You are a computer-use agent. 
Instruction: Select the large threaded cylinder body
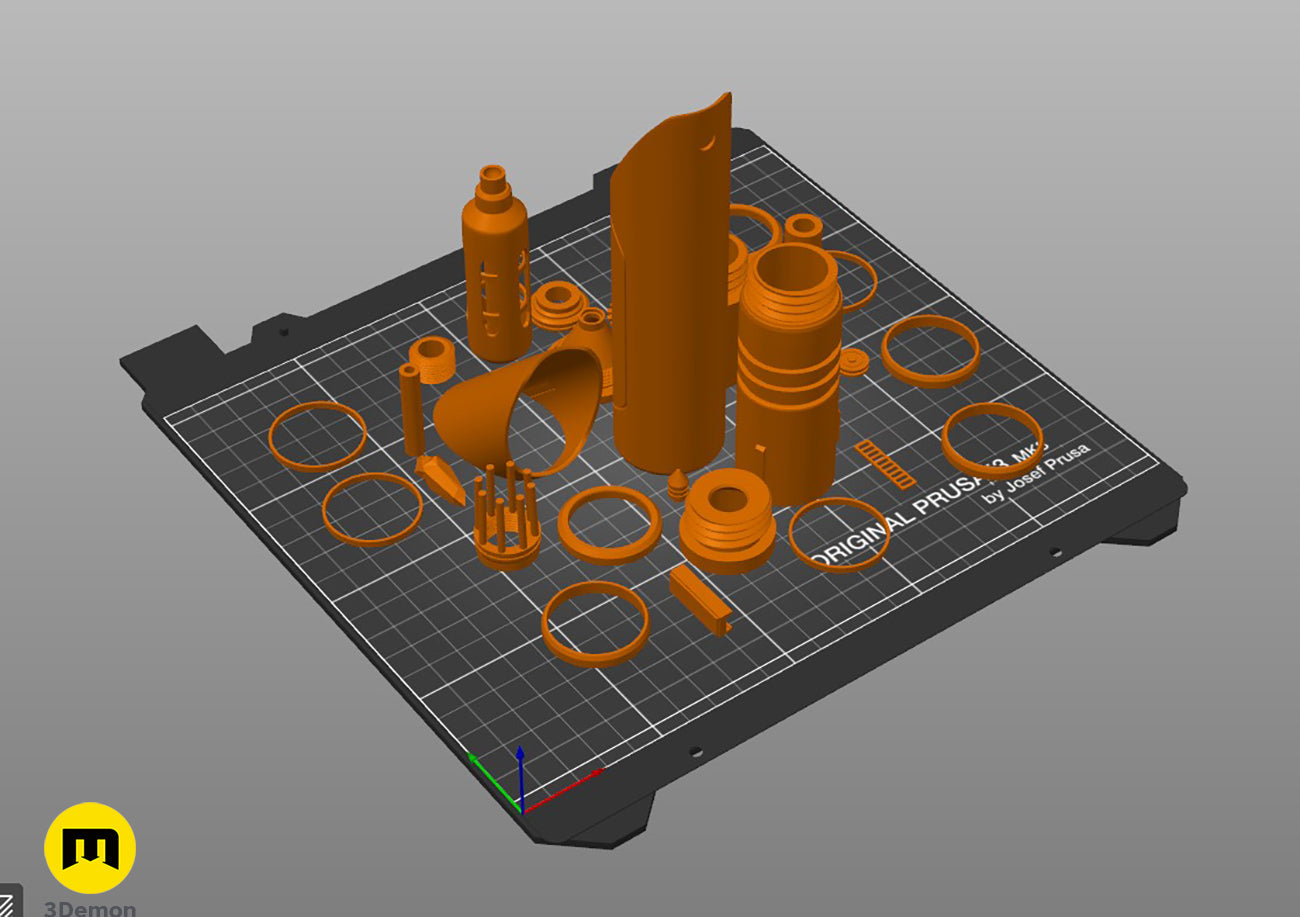[787, 373]
